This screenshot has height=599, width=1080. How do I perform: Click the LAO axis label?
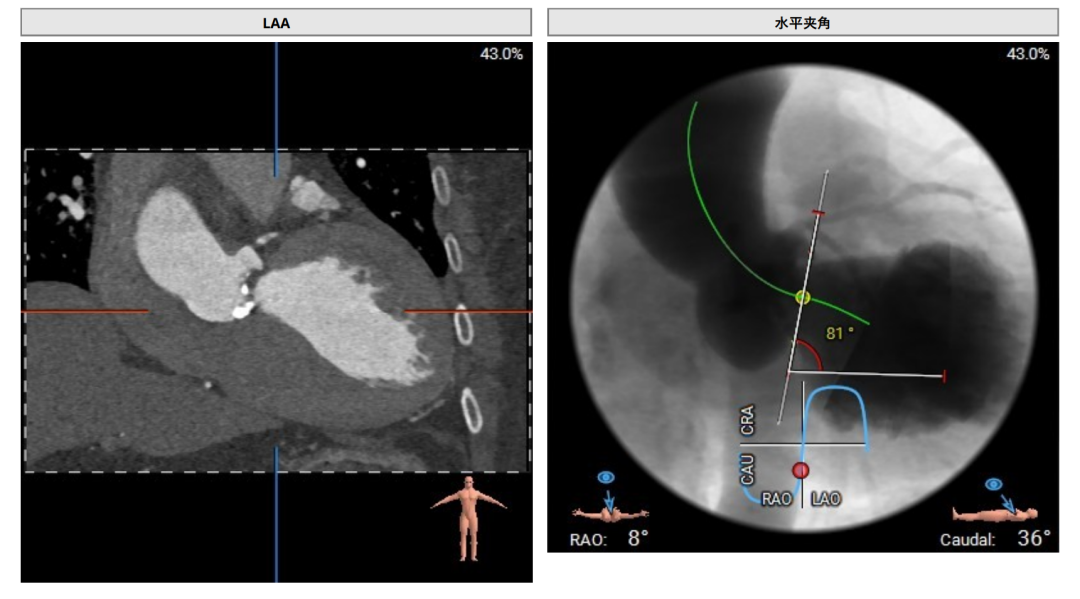pos(826,498)
